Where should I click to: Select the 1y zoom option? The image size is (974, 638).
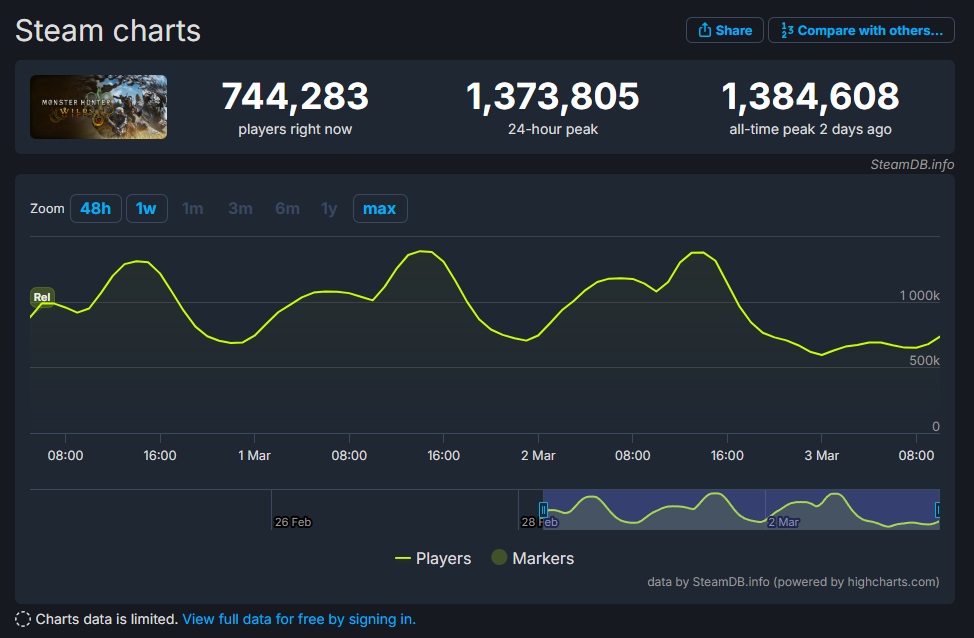click(x=329, y=208)
